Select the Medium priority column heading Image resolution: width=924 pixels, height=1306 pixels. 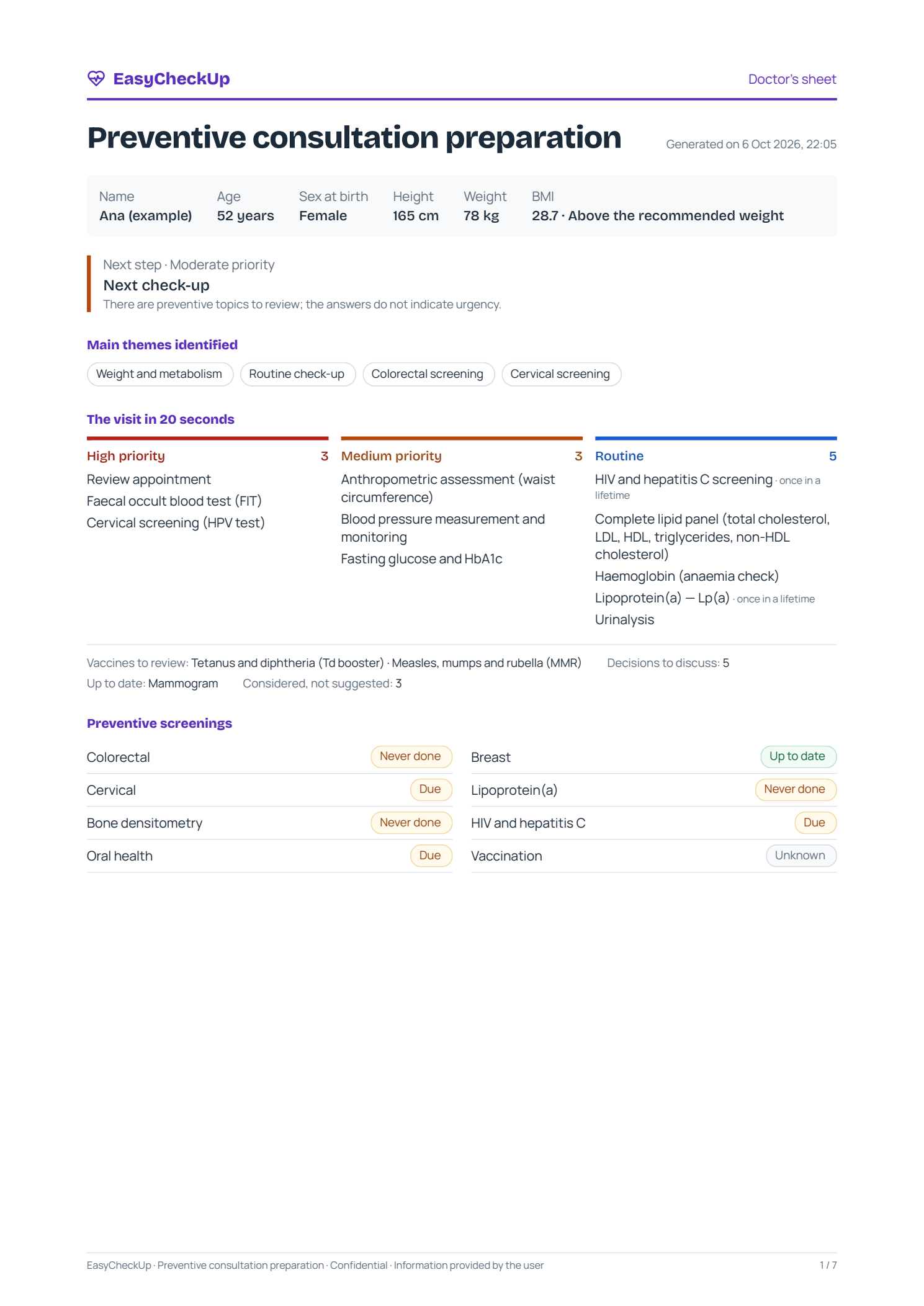tap(392, 456)
